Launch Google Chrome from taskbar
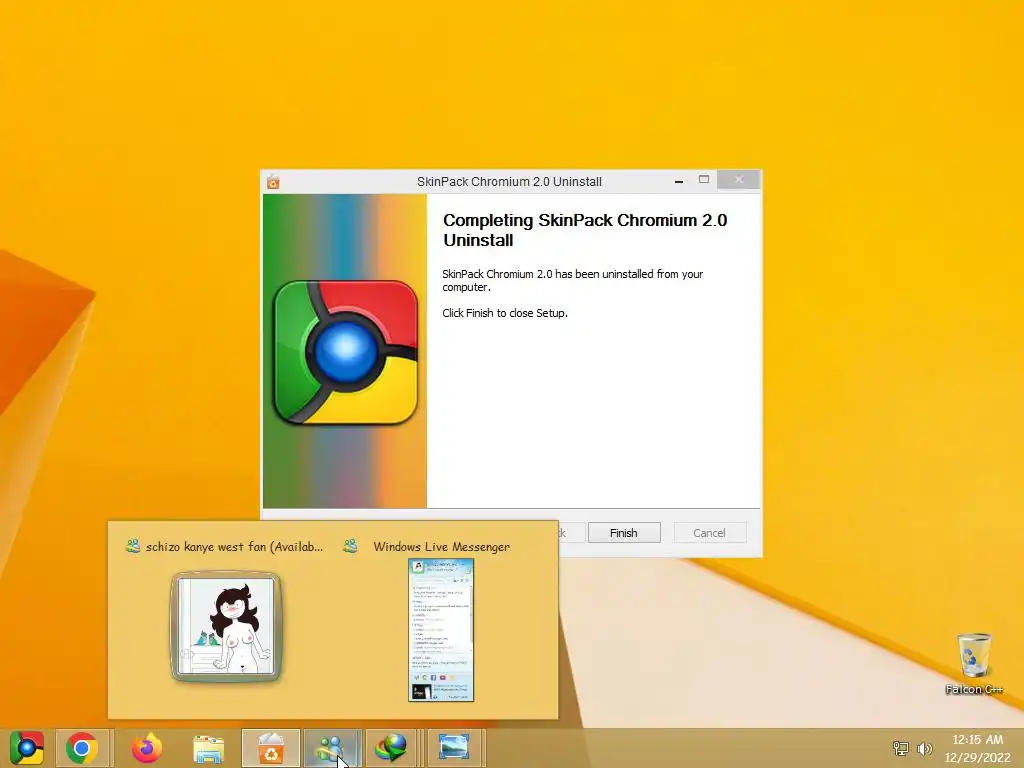Viewport: 1024px width, 768px height. click(x=82, y=748)
